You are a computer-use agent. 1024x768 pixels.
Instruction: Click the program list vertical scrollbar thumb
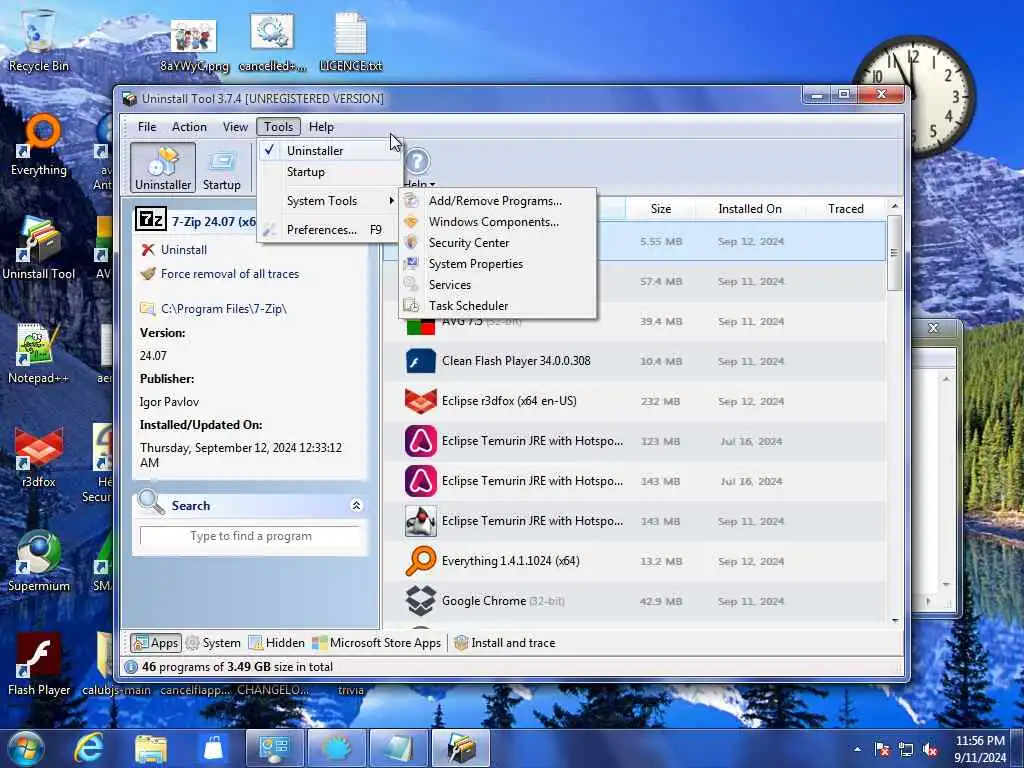894,252
